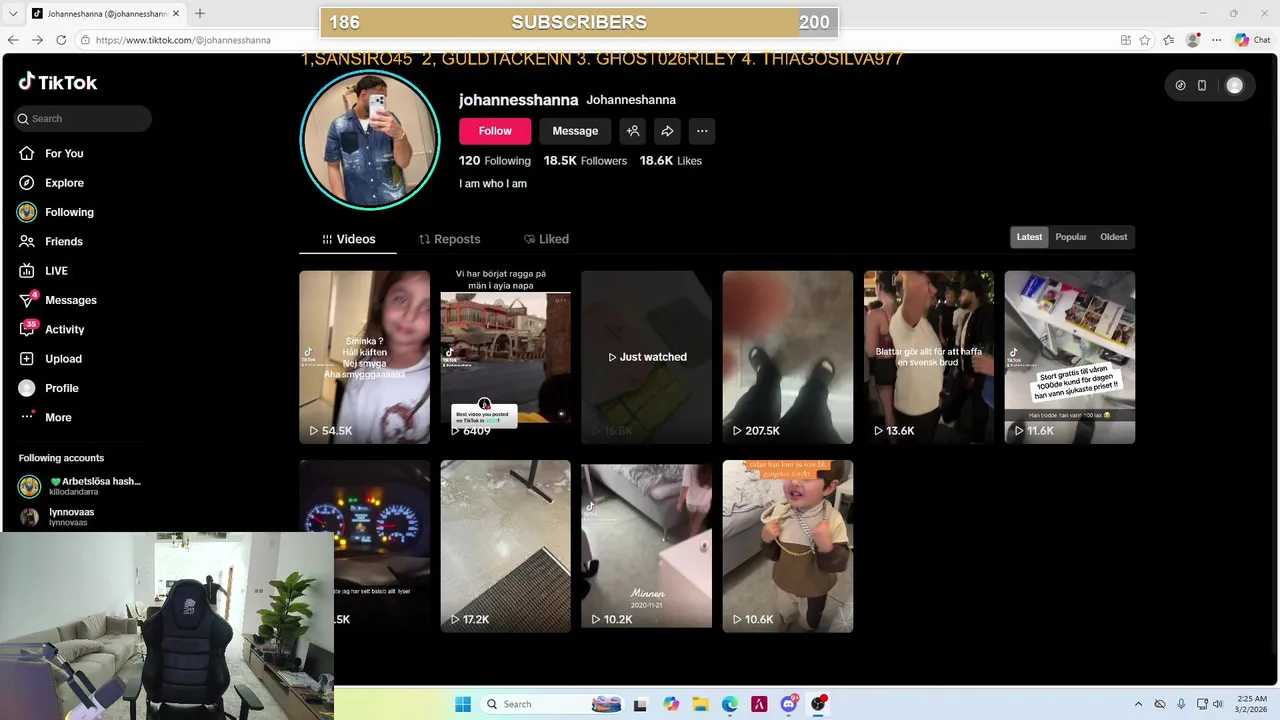Open OBS Studio from taskbar
The image size is (1280, 720).
[819, 704]
